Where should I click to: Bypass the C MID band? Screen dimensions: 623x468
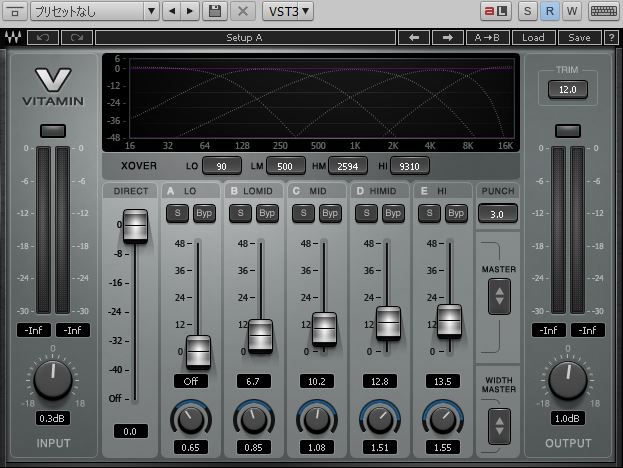pos(330,213)
